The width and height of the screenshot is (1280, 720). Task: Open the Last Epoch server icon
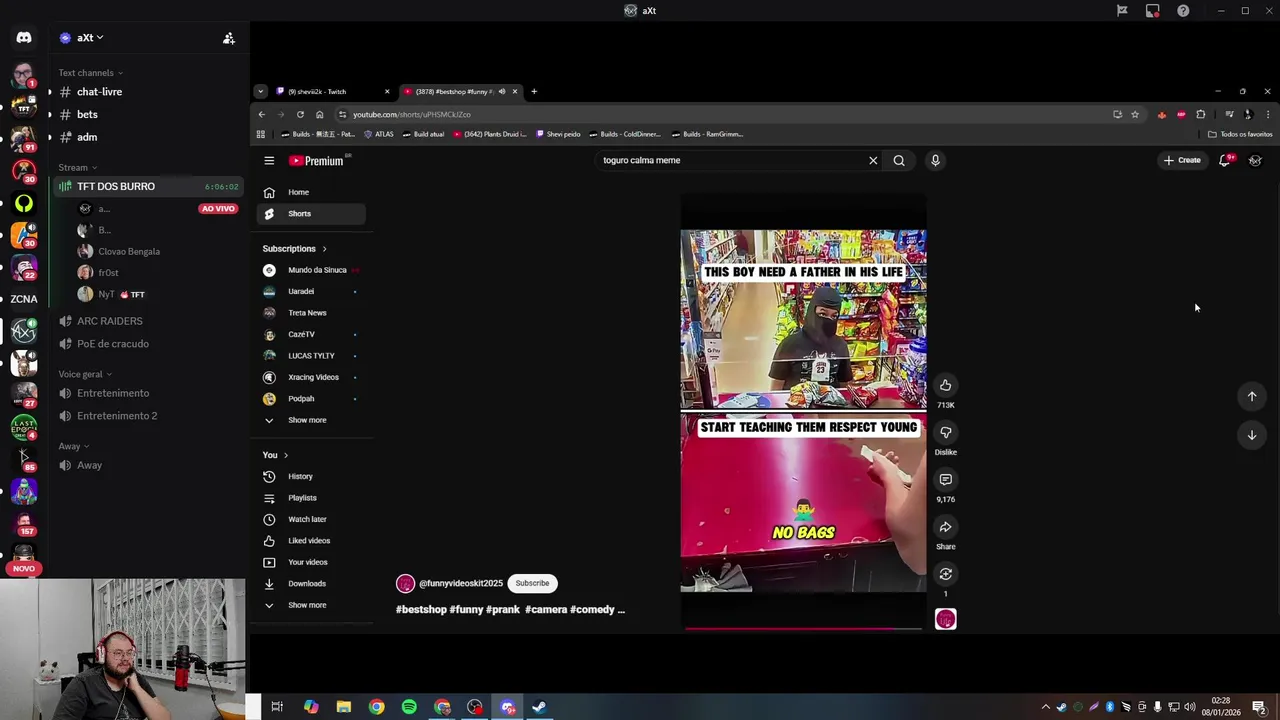click(24, 427)
